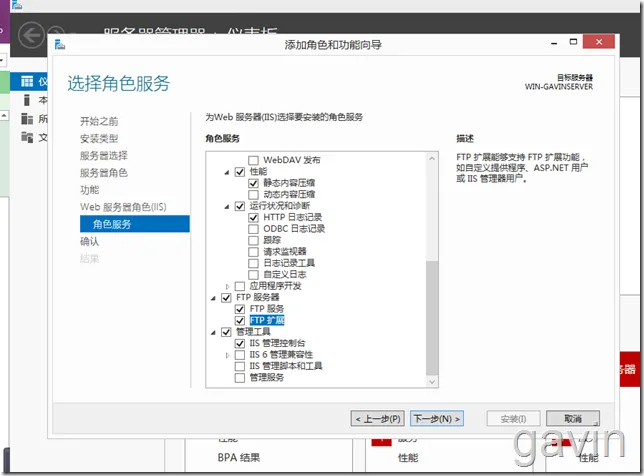Check the 管理服务 checkbox
Screen dimensions: 644x476
(x=240, y=377)
